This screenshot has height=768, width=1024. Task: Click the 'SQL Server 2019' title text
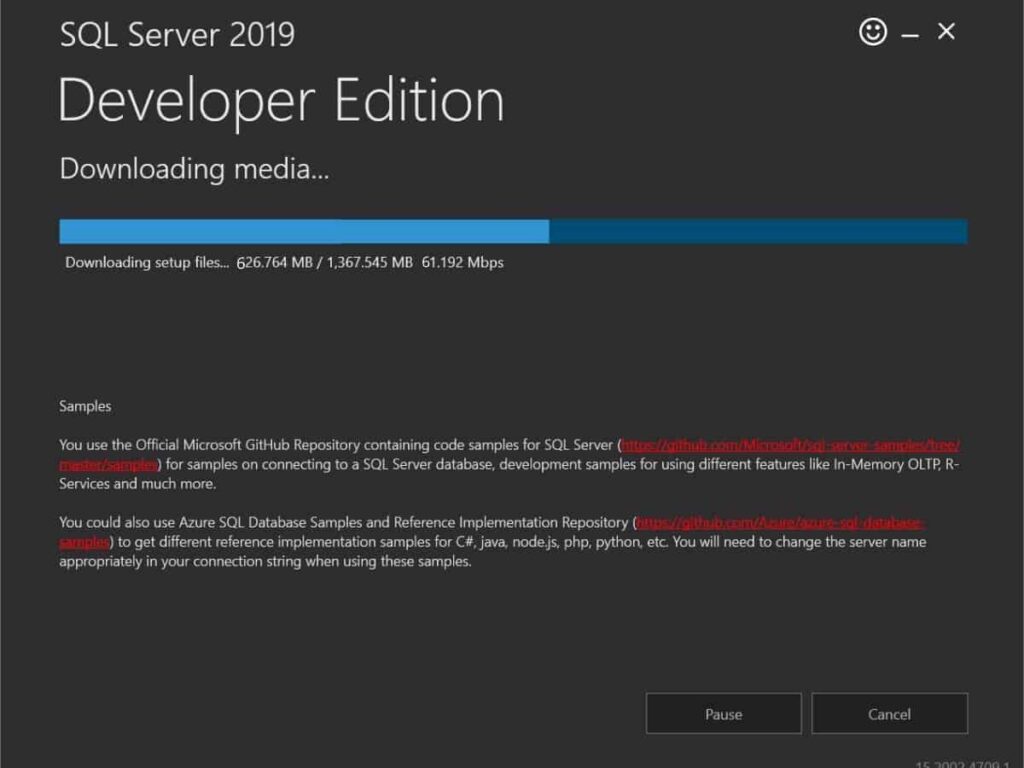pos(177,35)
